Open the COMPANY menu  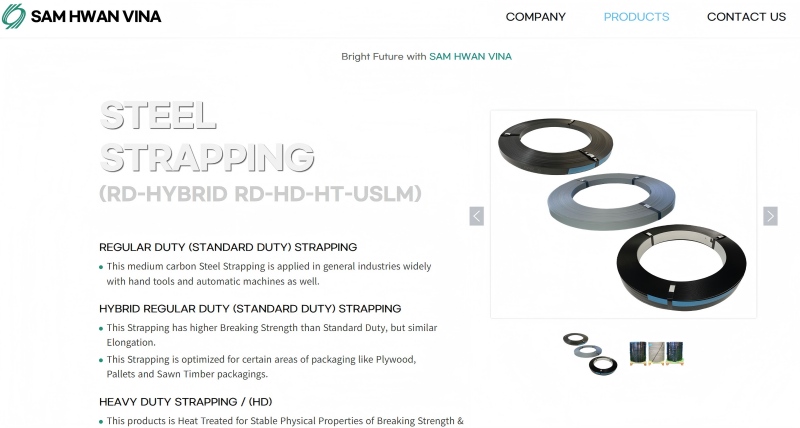pos(536,17)
